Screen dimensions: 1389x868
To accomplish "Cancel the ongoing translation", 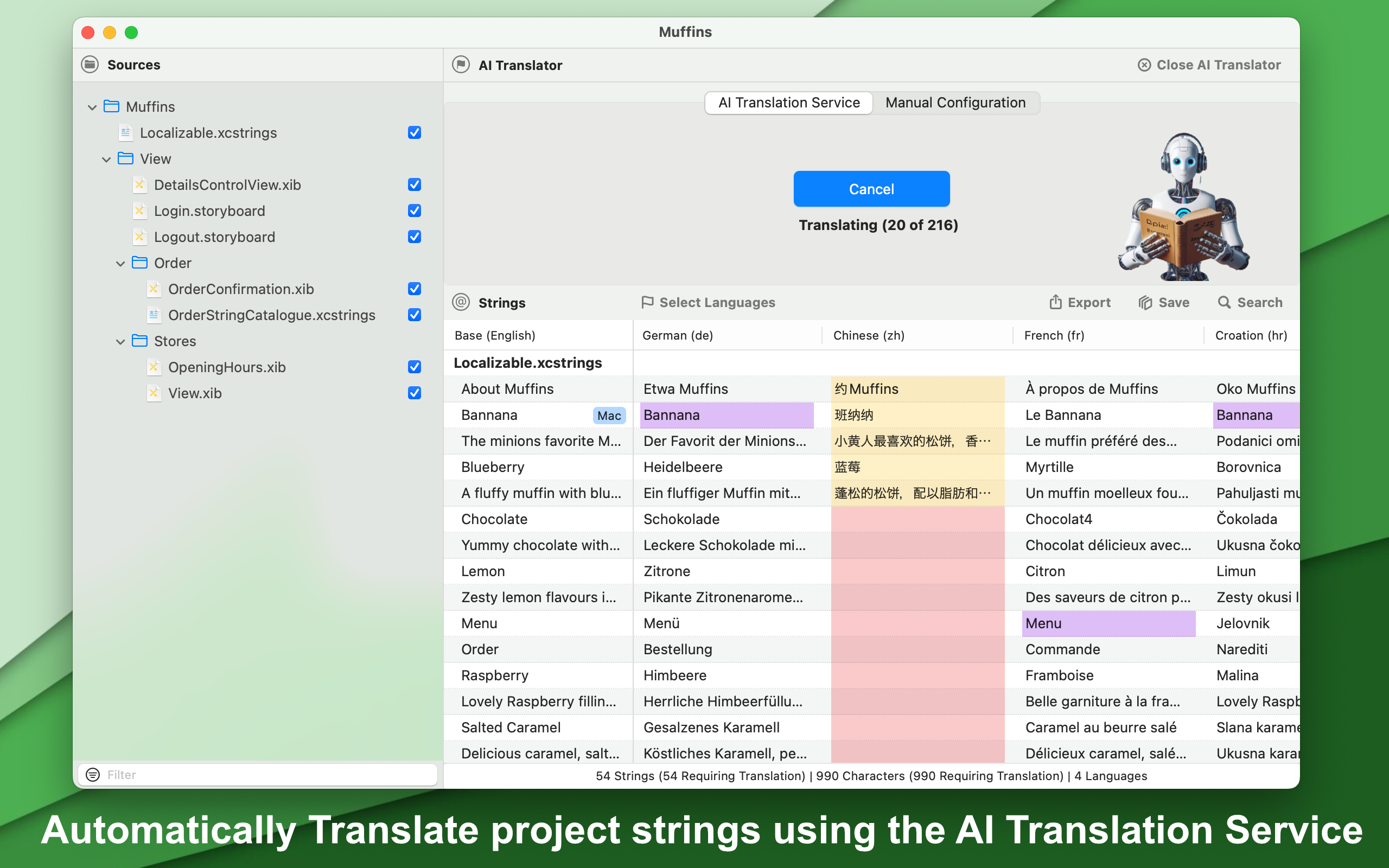I will click(x=871, y=189).
